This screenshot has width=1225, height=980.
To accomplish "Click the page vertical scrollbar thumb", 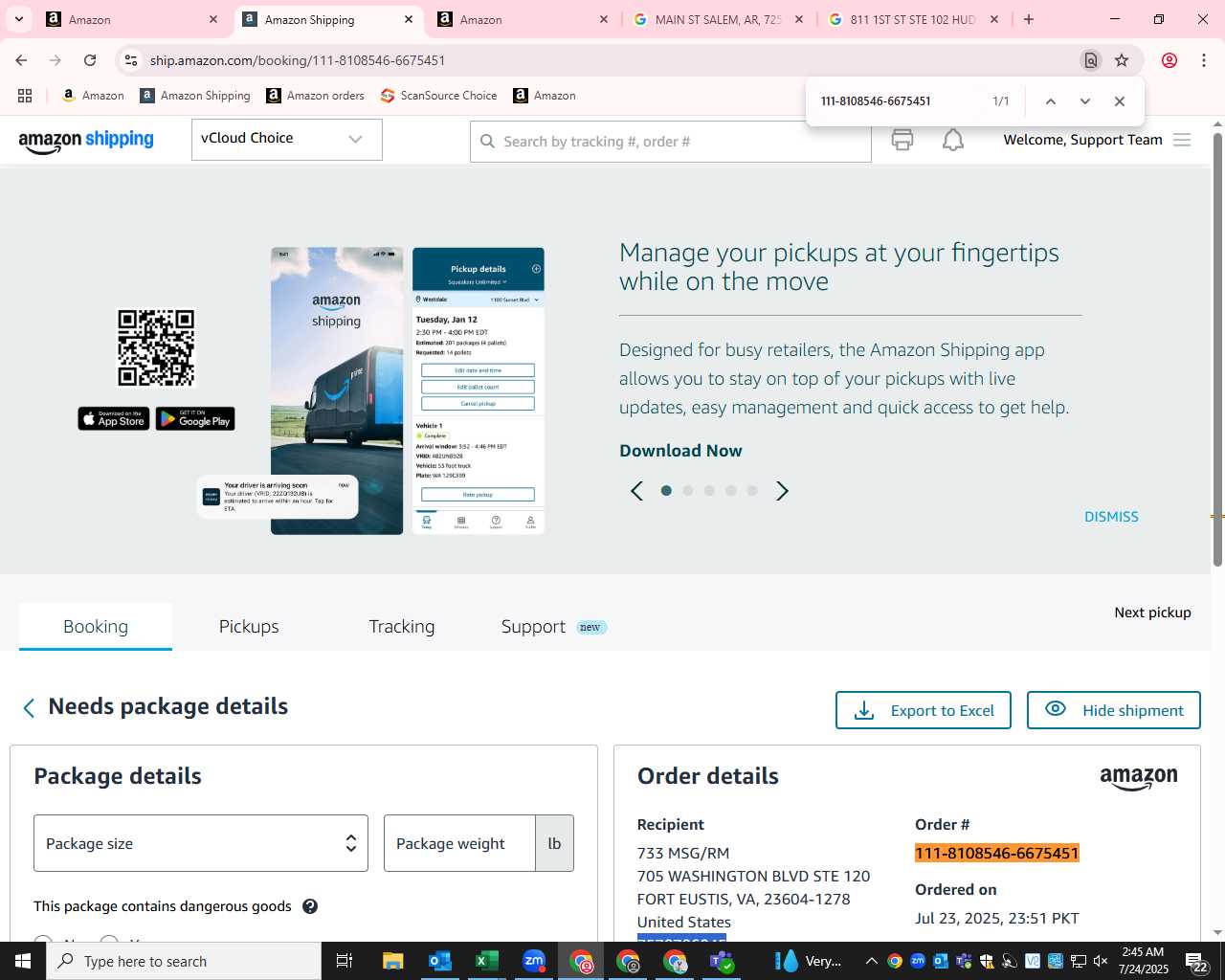I will coord(1217,349).
